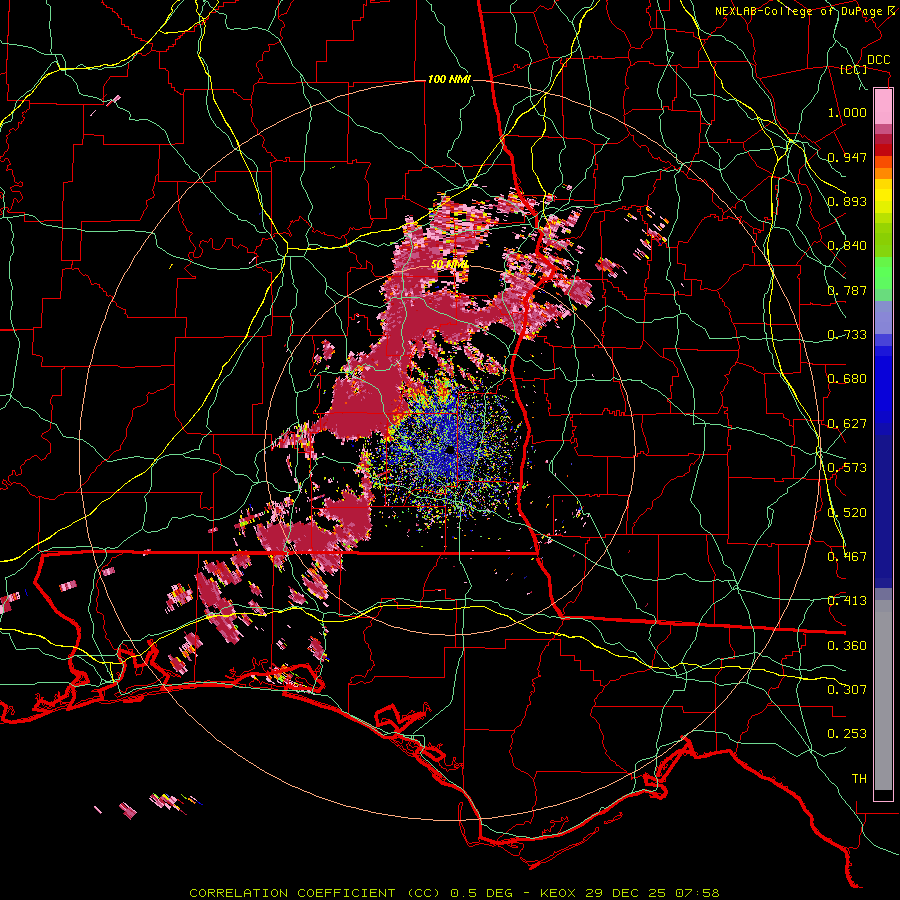Click the 1.000 color scale value

(847, 112)
